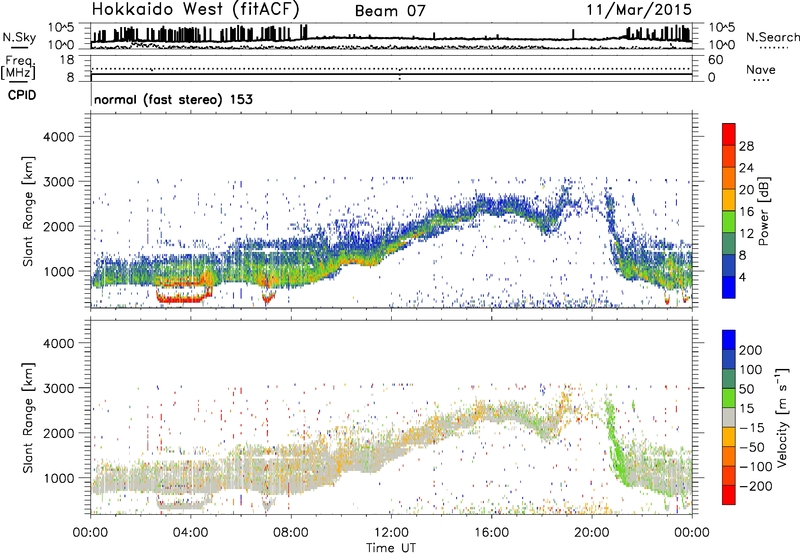Screen dimensions: 800x554
Task: Click the Hokkaido West (fitACF) title
Action: 195,9
